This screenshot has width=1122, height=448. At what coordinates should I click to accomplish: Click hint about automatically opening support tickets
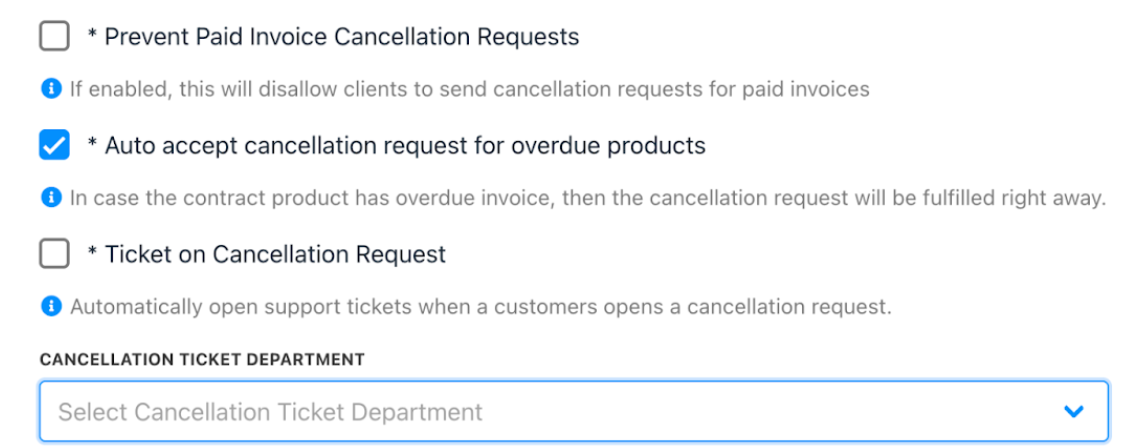(x=481, y=307)
